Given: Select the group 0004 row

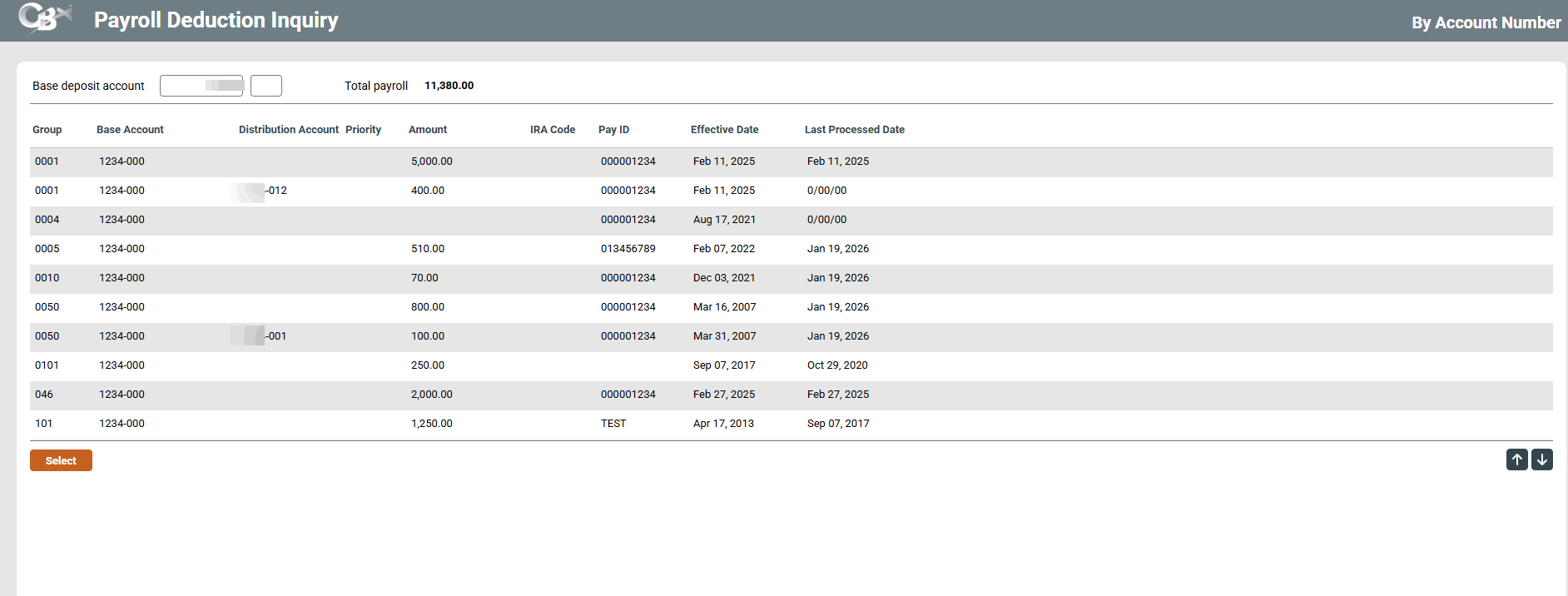Looking at the screenshot, I should [x=47, y=220].
